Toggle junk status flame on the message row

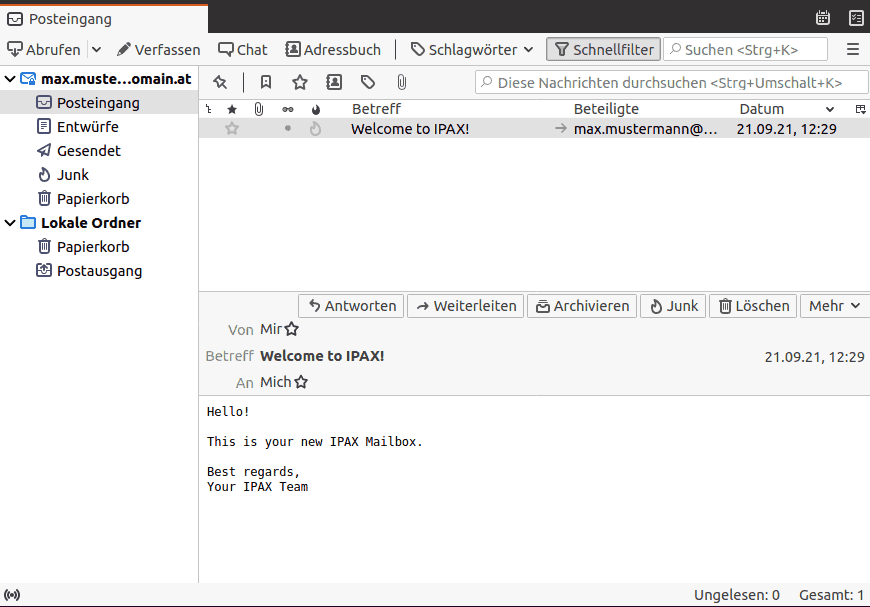tap(316, 128)
